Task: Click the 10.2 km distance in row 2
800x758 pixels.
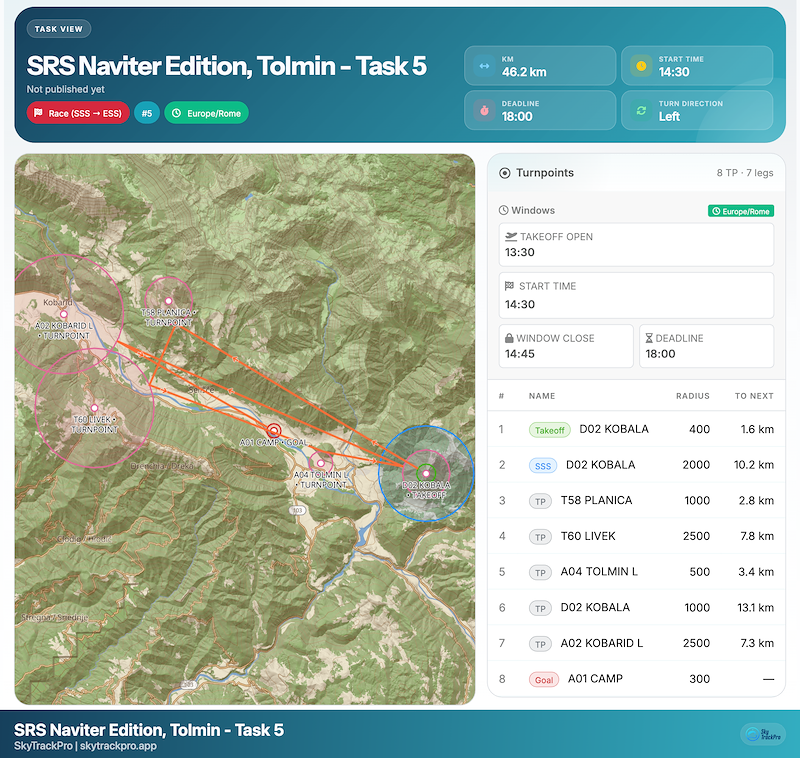Action: [754, 465]
